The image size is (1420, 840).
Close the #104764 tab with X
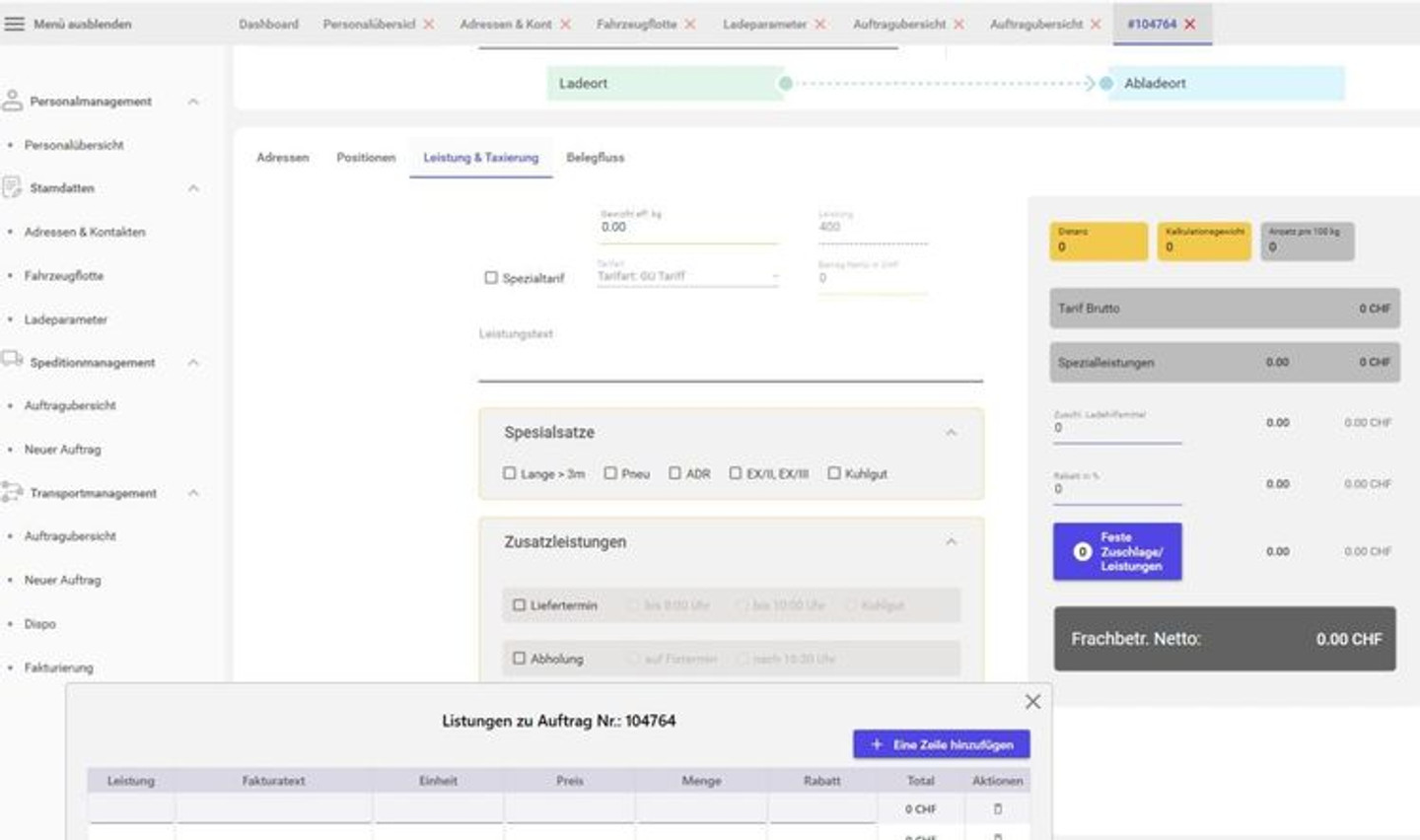click(x=1190, y=24)
